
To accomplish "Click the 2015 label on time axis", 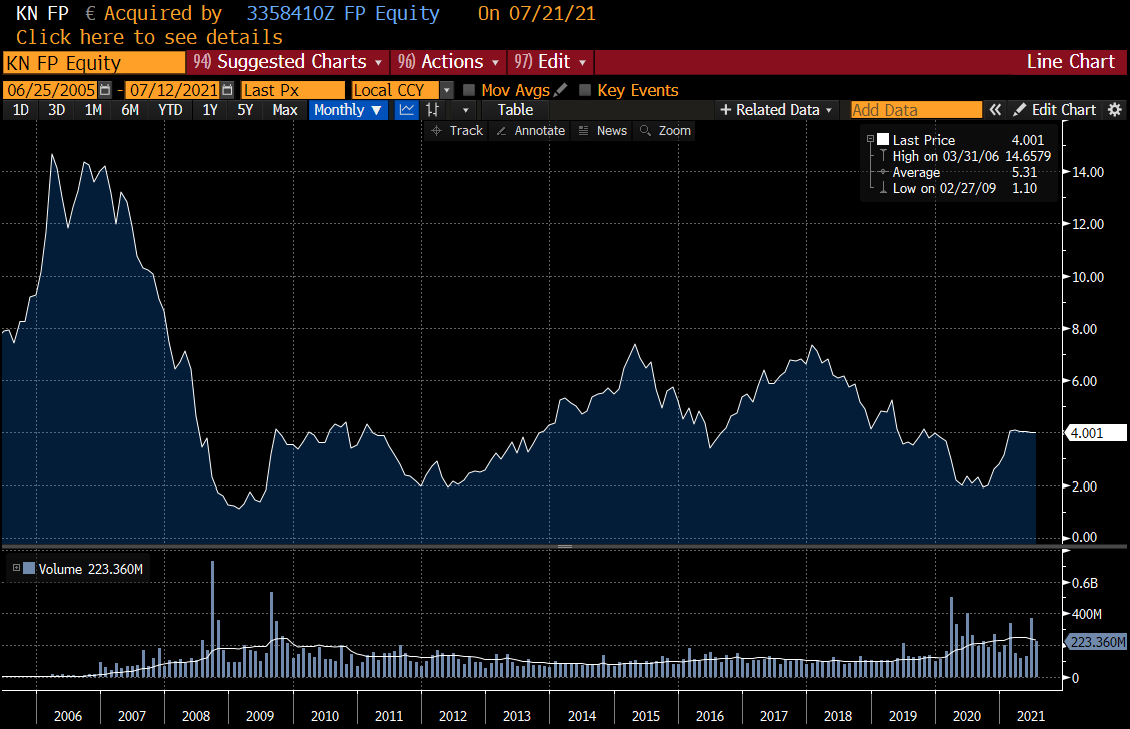I will point(646,716).
